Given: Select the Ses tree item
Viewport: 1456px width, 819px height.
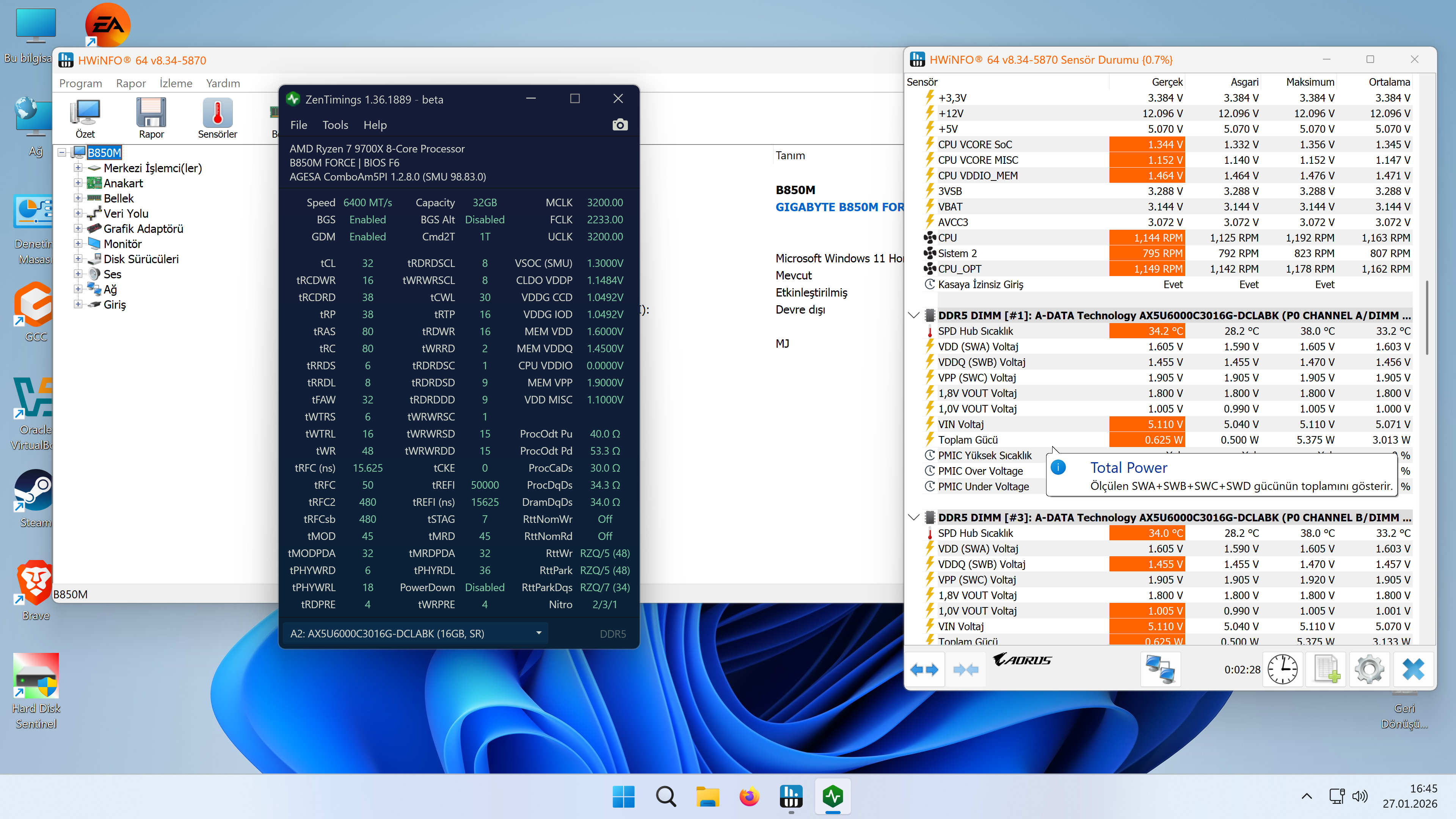Looking at the screenshot, I should pyautogui.click(x=112, y=274).
